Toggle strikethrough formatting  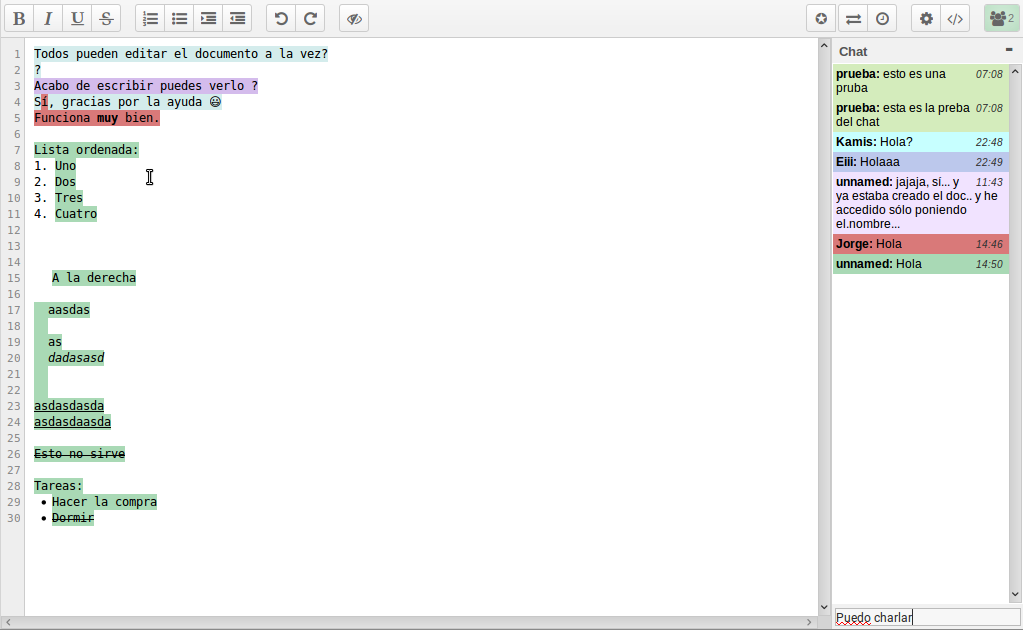(106, 18)
